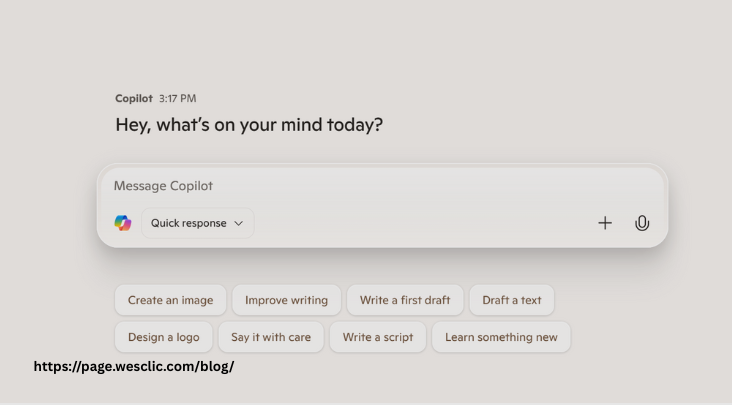Viewport: 732px width, 405px height.
Task: Choose the Learn something new suggestion
Action: (x=501, y=337)
